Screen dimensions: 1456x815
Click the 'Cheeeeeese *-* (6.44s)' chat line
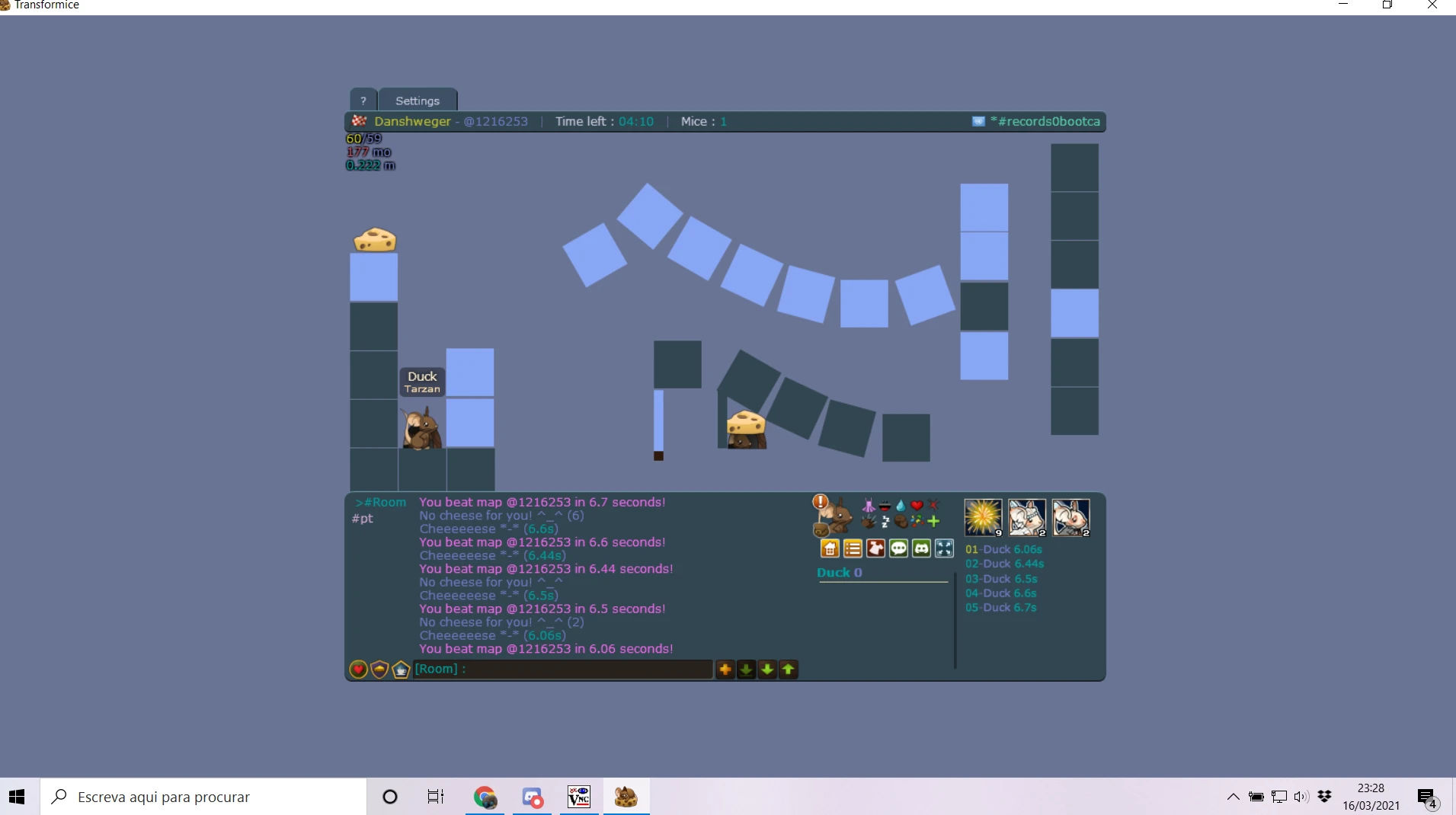click(492, 556)
